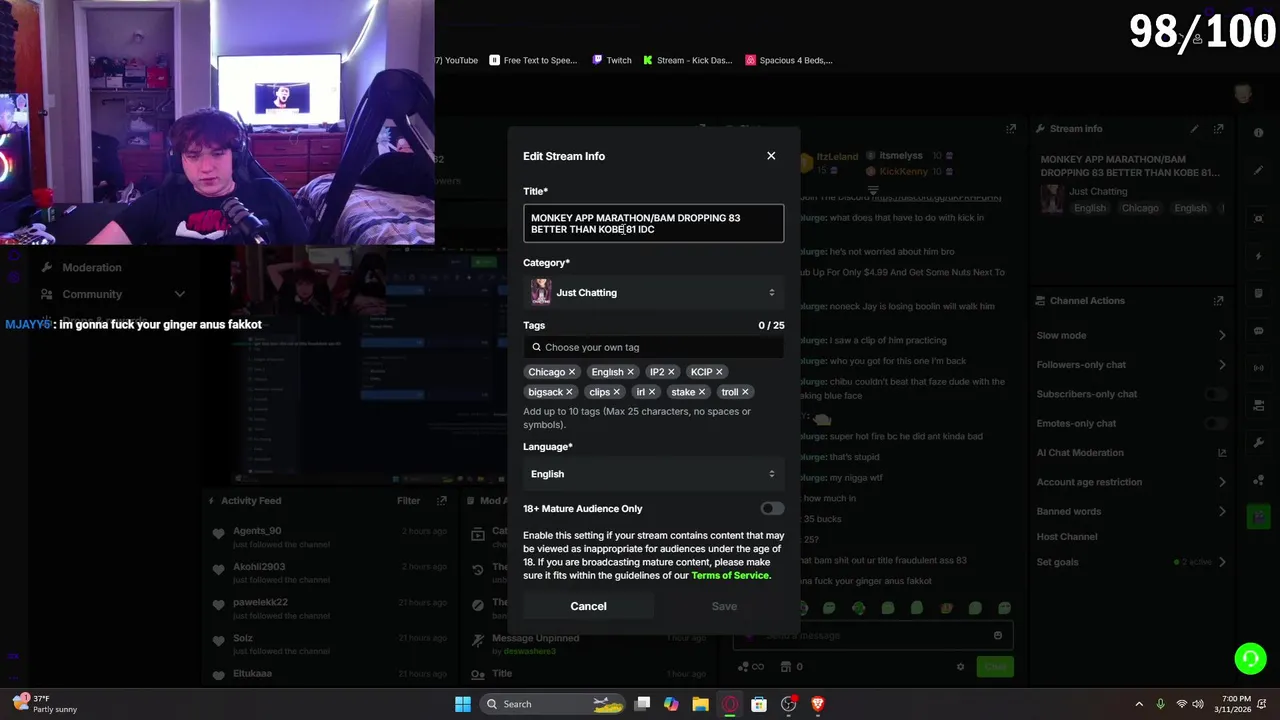
Task: Remove the English tag
Action: (630, 372)
